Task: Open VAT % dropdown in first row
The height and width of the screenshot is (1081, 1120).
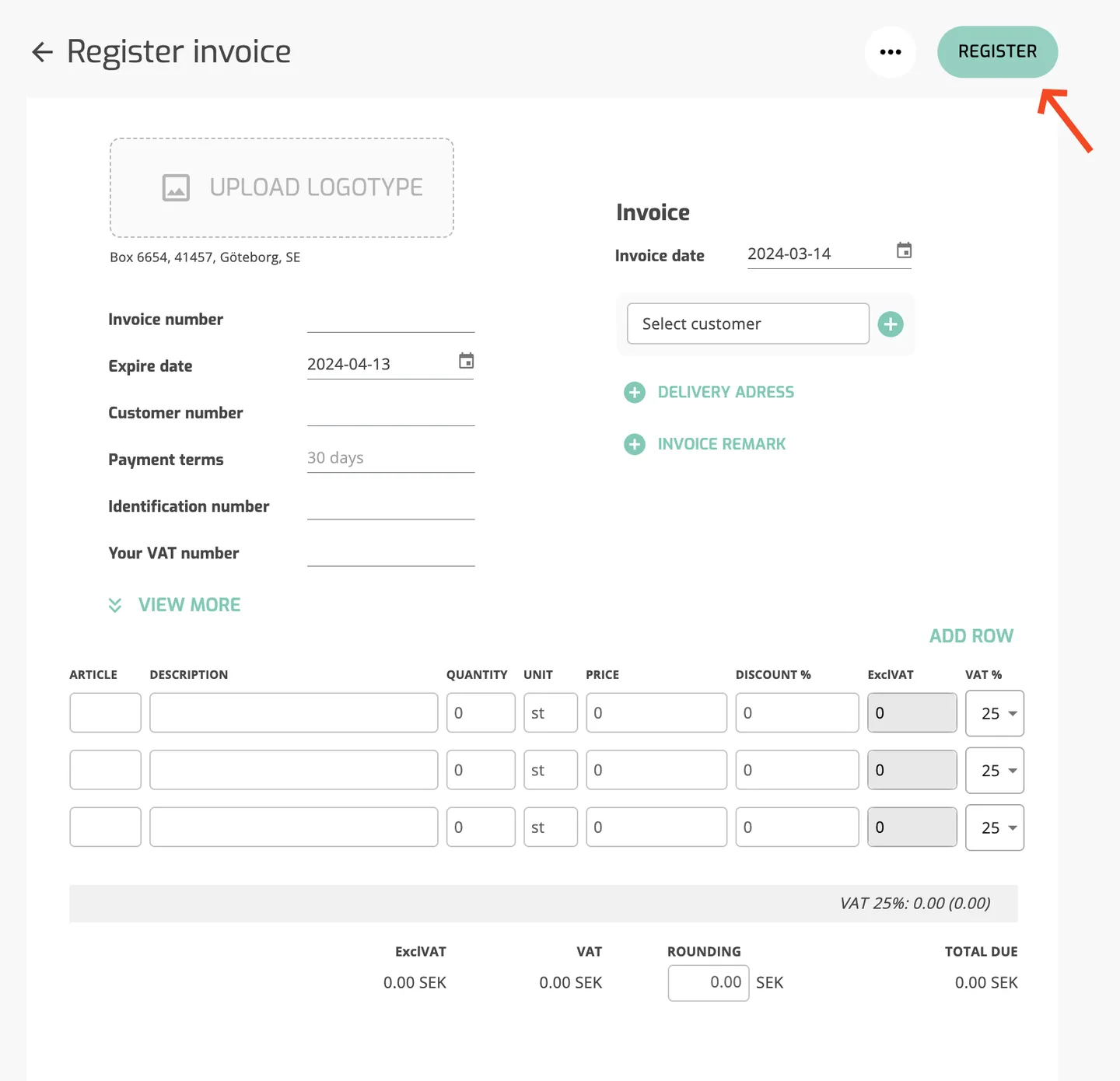Action: point(995,713)
